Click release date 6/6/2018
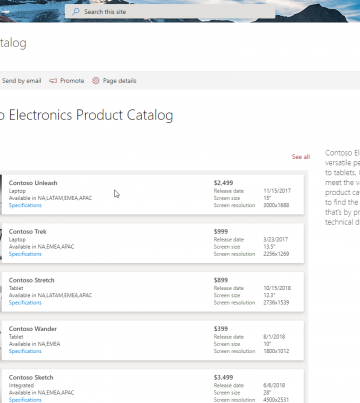The width and height of the screenshot is (360, 403). (274, 385)
